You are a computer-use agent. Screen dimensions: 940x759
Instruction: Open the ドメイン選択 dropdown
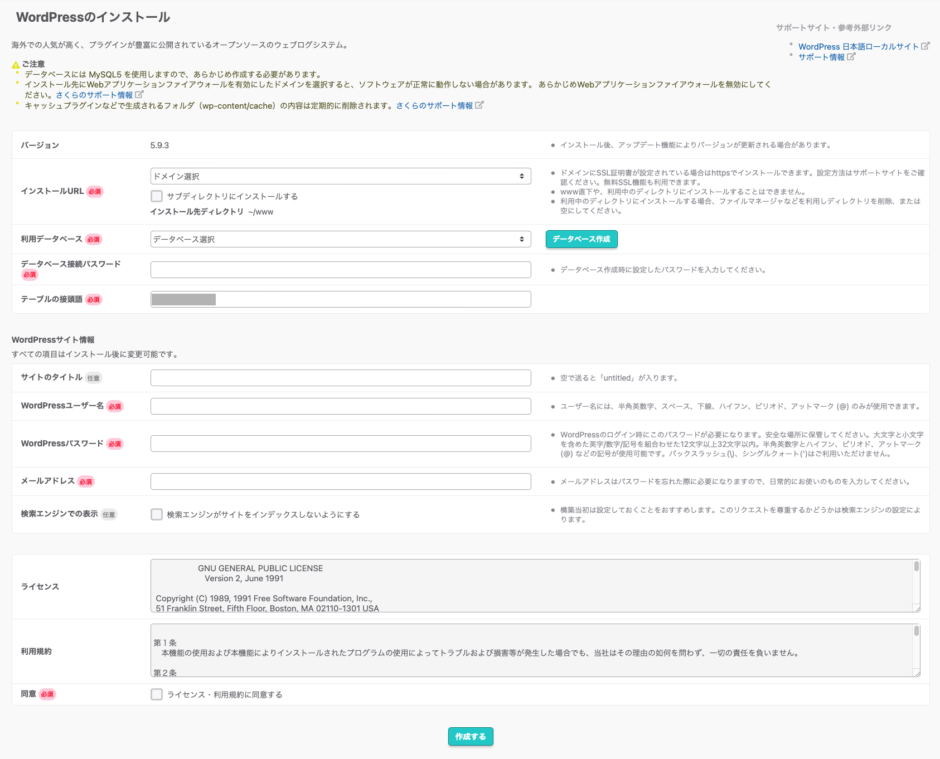(340, 177)
